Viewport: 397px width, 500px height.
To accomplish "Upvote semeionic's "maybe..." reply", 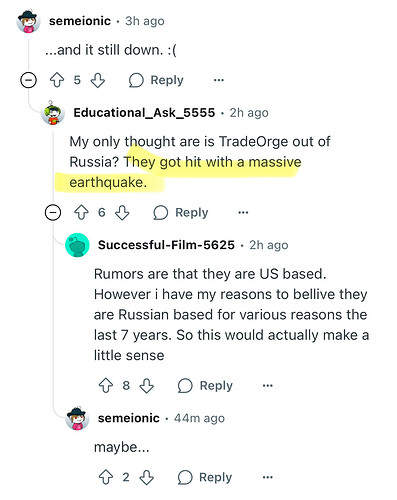I will coord(106,477).
